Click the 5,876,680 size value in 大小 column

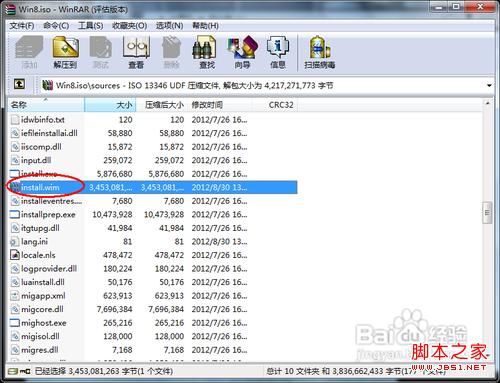114,174
